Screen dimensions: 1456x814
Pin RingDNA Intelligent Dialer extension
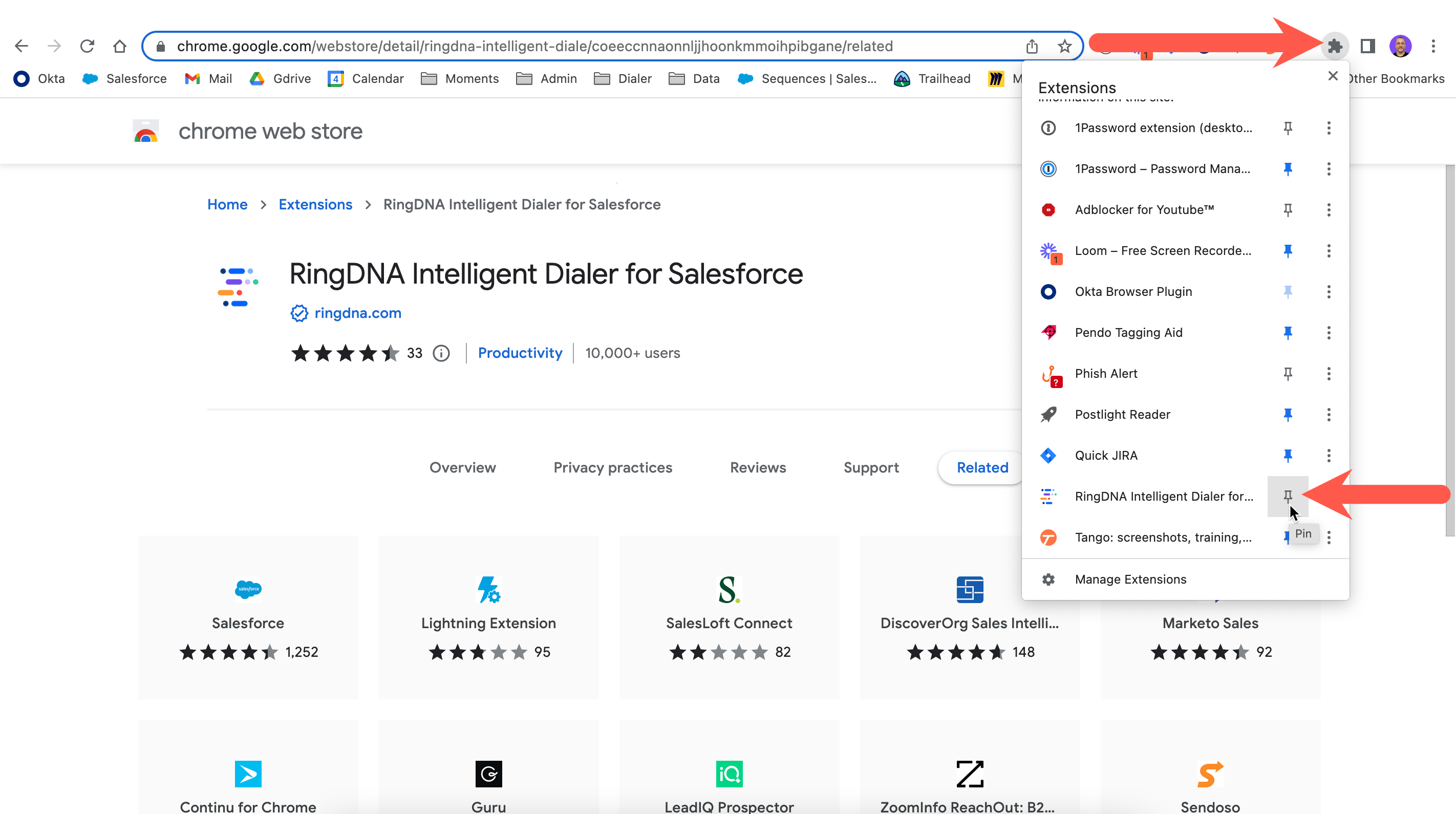click(1288, 496)
